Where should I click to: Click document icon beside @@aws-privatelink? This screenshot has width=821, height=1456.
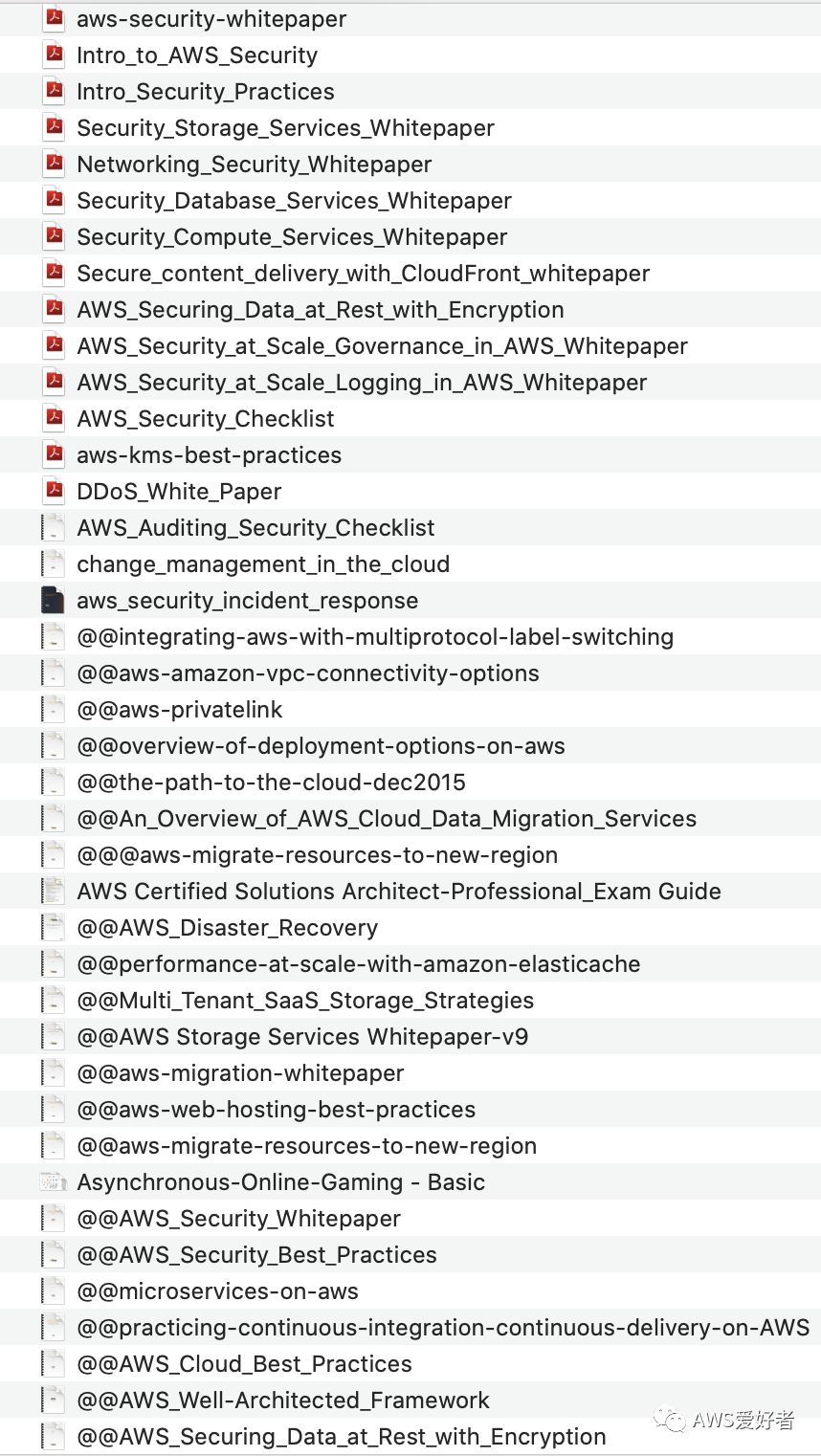click(x=54, y=709)
